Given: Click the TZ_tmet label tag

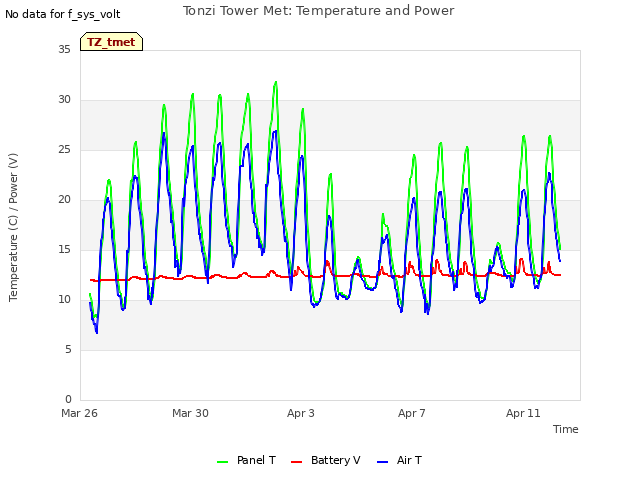Looking at the screenshot, I should 111,42.
